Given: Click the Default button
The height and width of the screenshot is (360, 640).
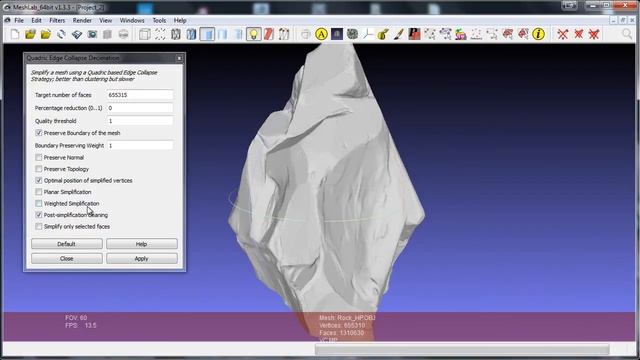Looking at the screenshot, I should pos(67,244).
